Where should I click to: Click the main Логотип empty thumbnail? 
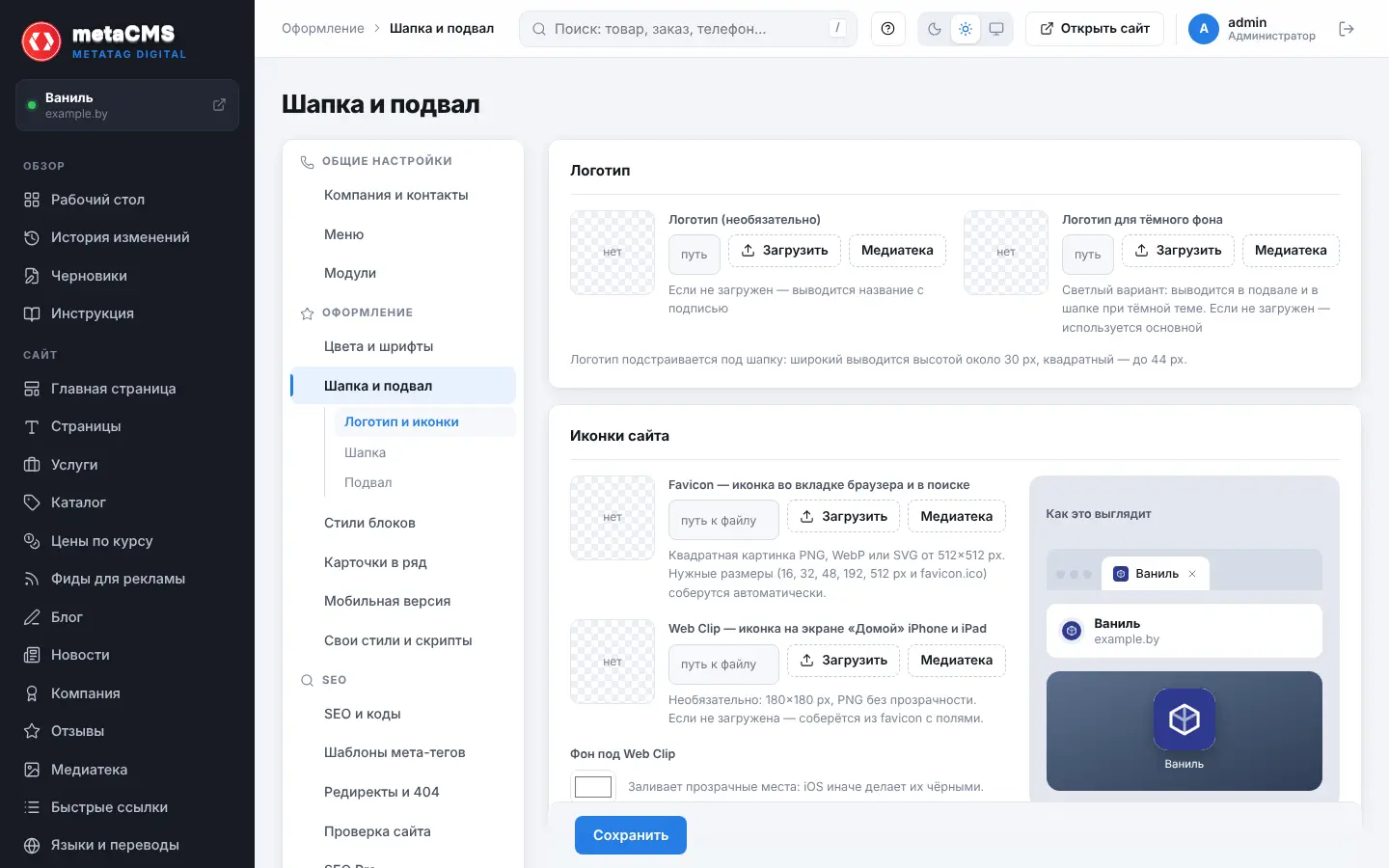[x=613, y=253]
